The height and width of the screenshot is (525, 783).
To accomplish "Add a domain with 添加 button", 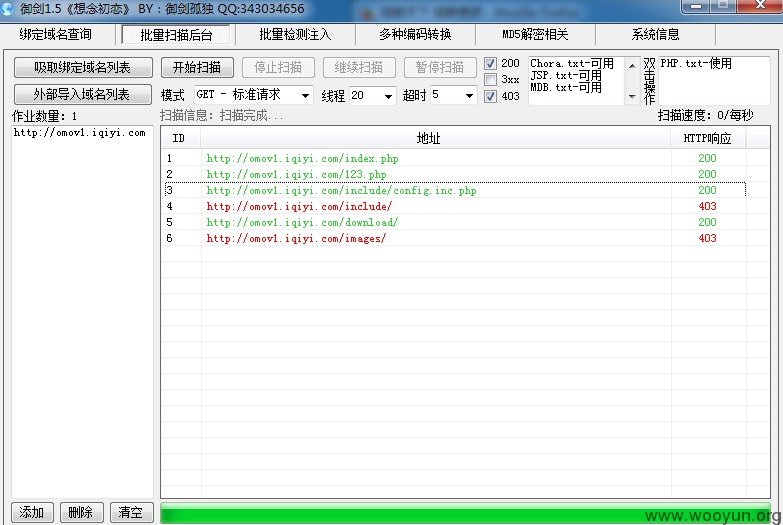I will pos(31,513).
